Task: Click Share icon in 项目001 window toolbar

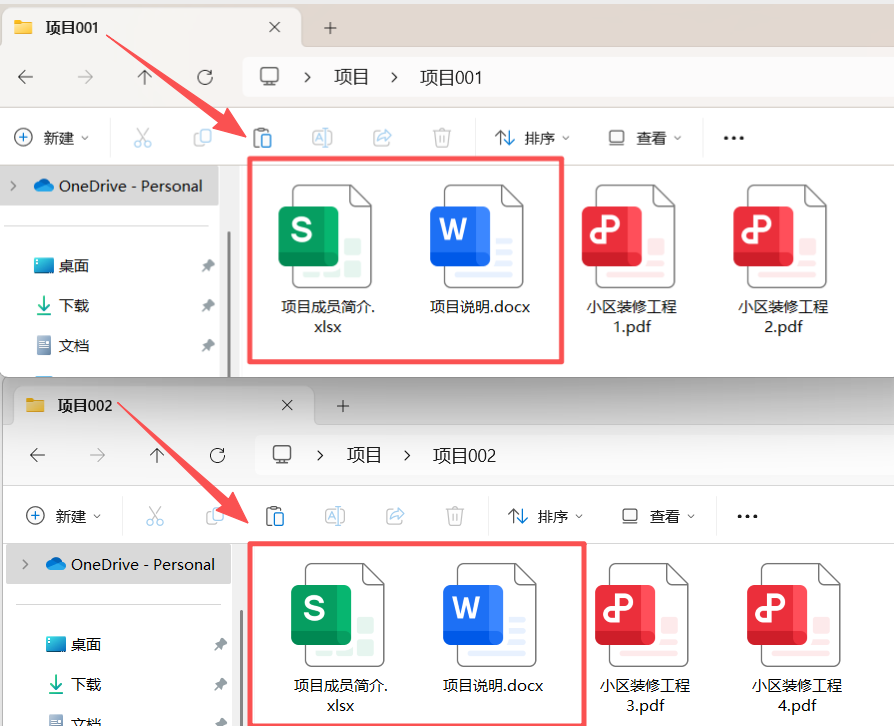Action: (382, 137)
